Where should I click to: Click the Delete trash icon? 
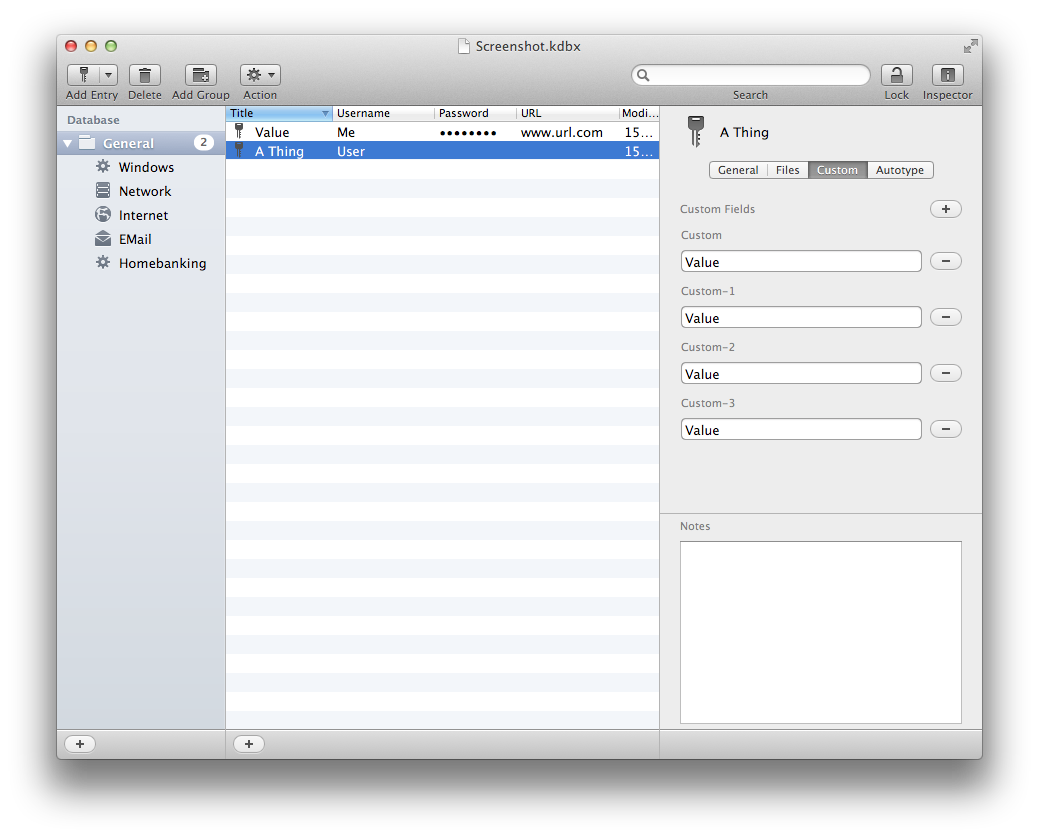pos(145,75)
